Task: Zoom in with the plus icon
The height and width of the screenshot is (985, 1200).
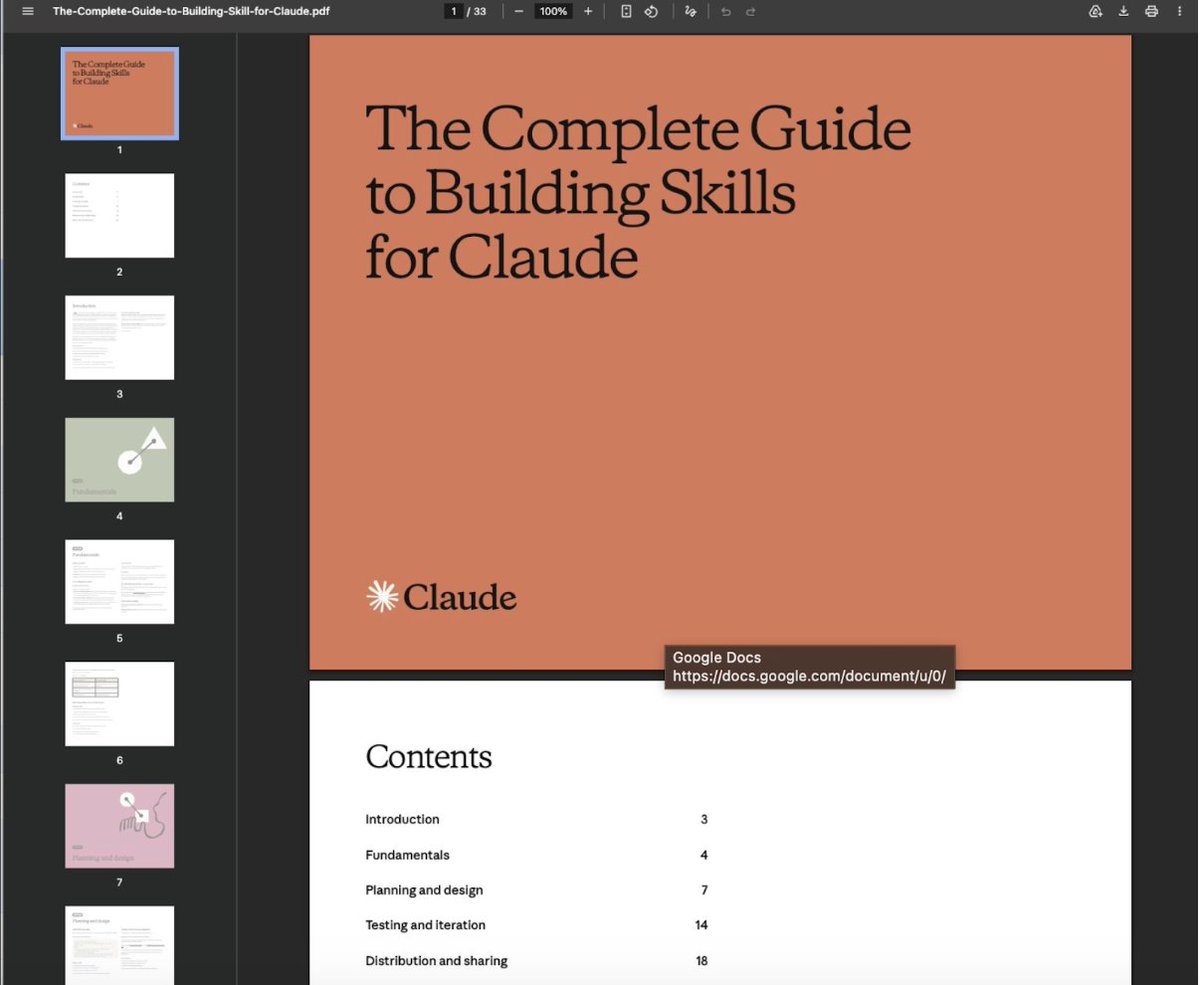Action: pyautogui.click(x=588, y=11)
